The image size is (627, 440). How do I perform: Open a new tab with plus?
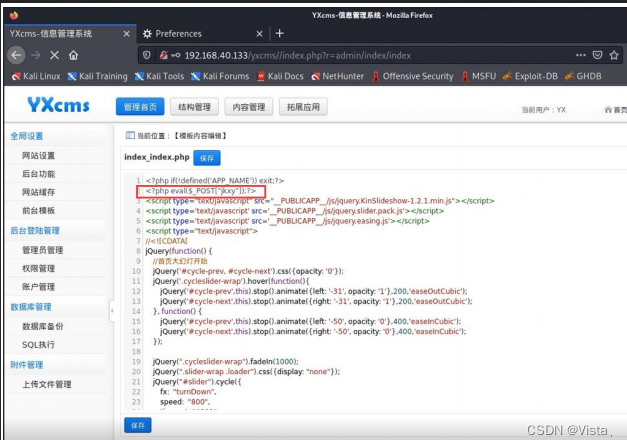click(280, 34)
